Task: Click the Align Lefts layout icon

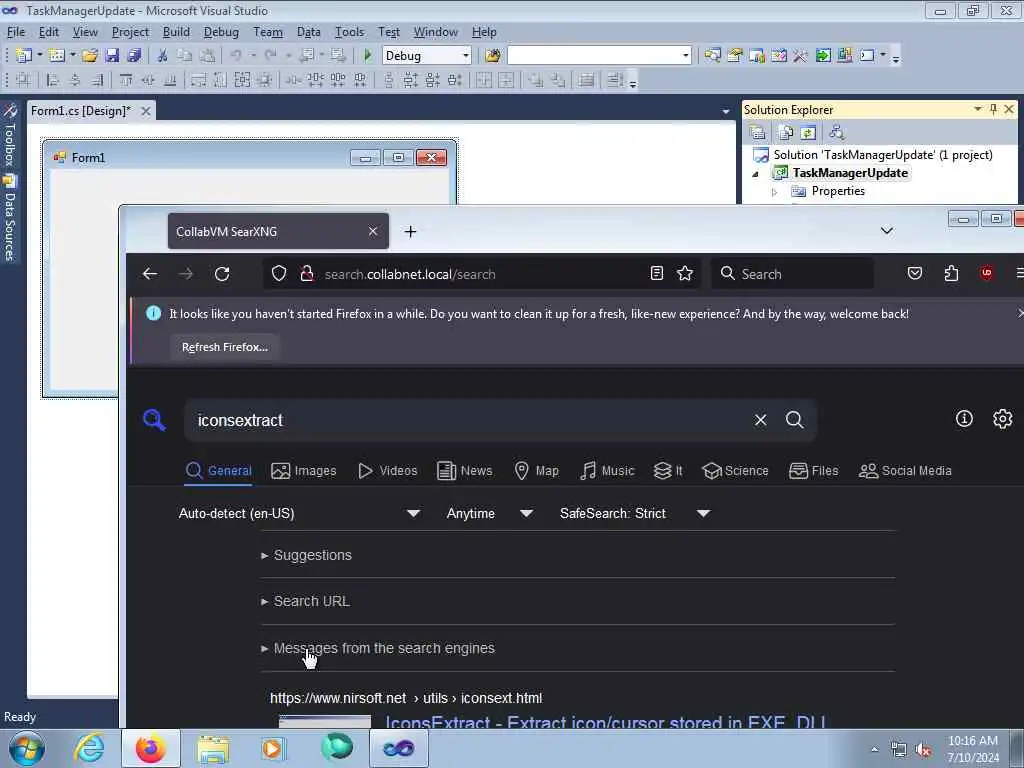Action: (x=53, y=80)
